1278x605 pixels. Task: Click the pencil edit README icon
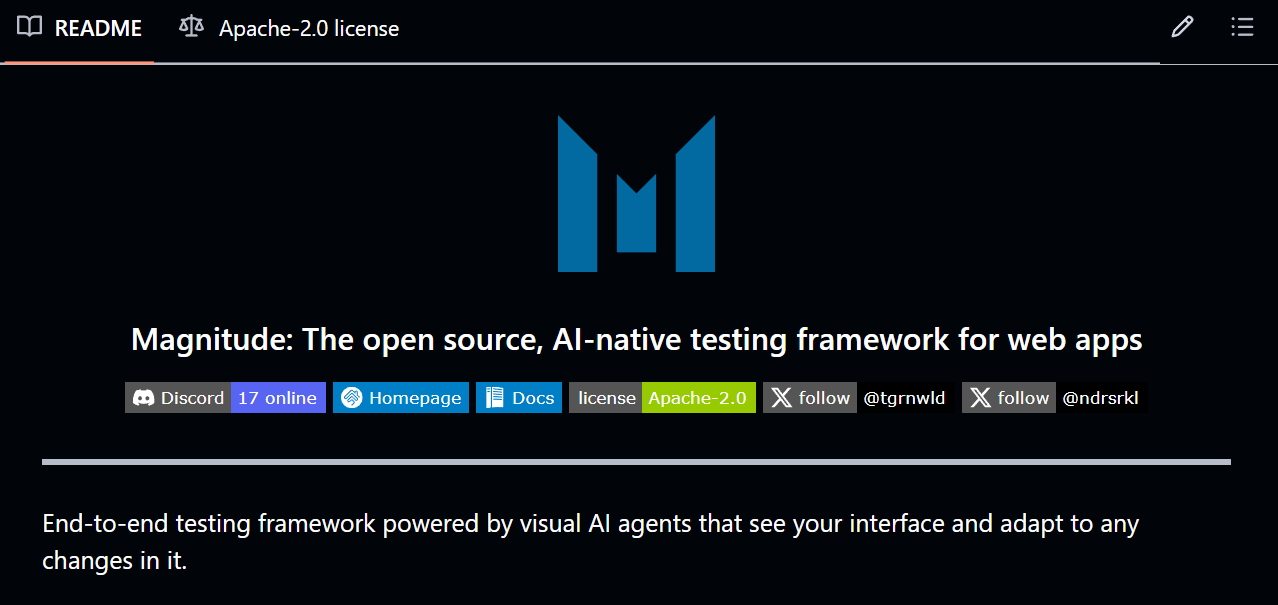[x=1182, y=28]
